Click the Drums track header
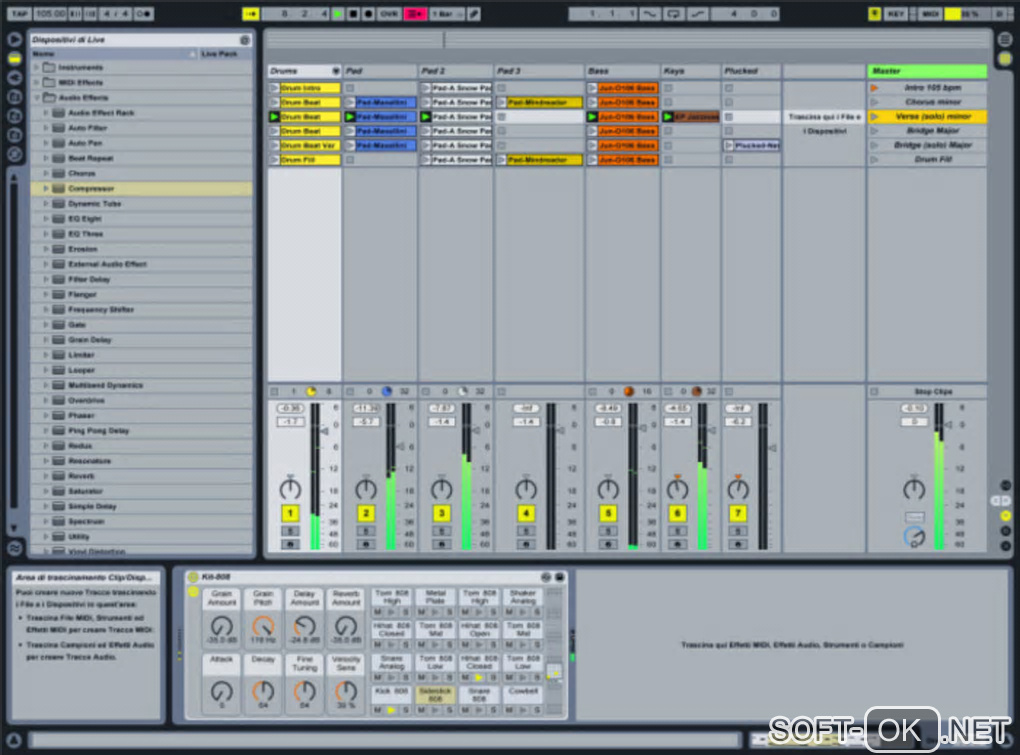Viewport: 1020px width, 755px height. point(304,71)
